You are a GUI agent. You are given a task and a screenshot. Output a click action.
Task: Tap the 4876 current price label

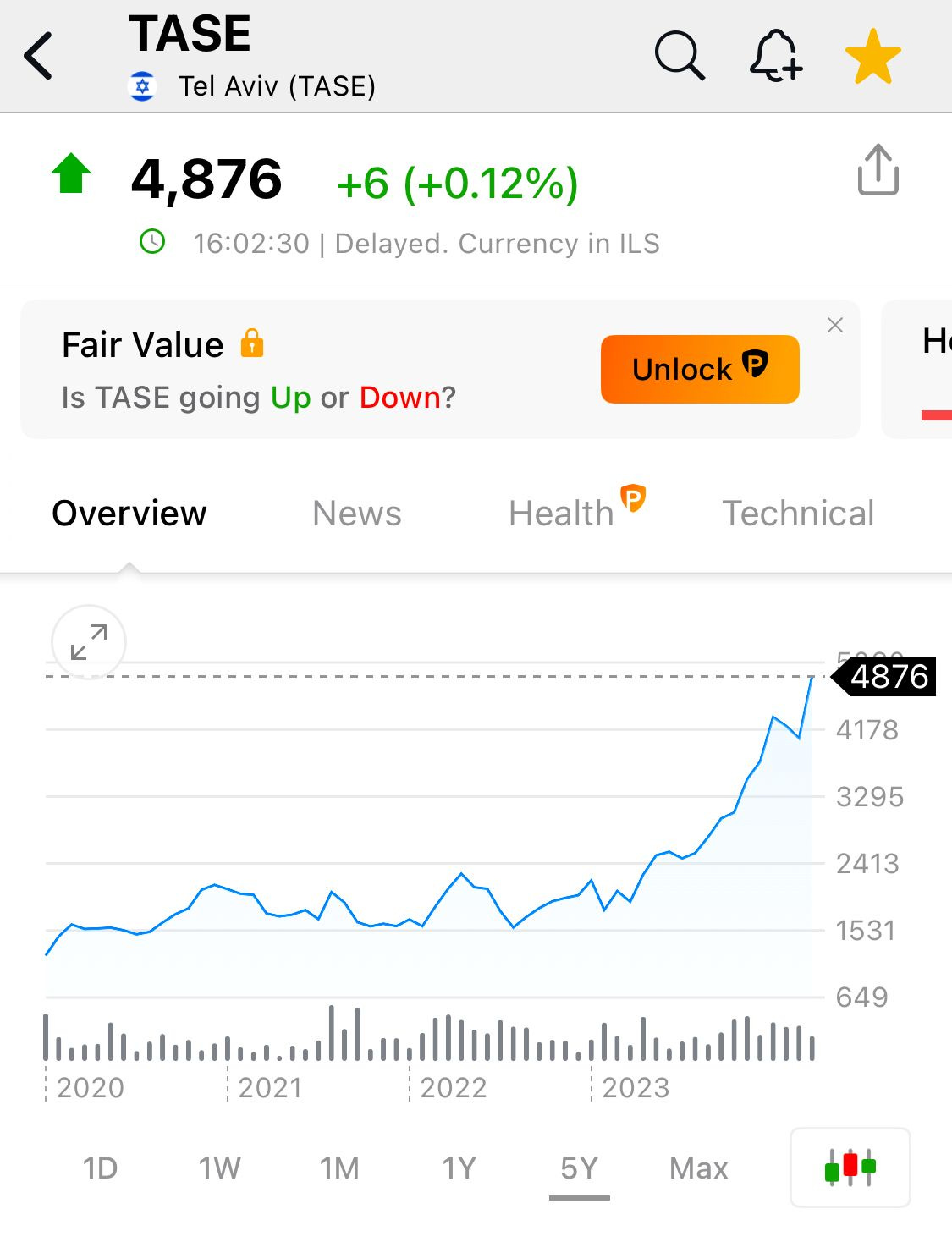(x=884, y=677)
